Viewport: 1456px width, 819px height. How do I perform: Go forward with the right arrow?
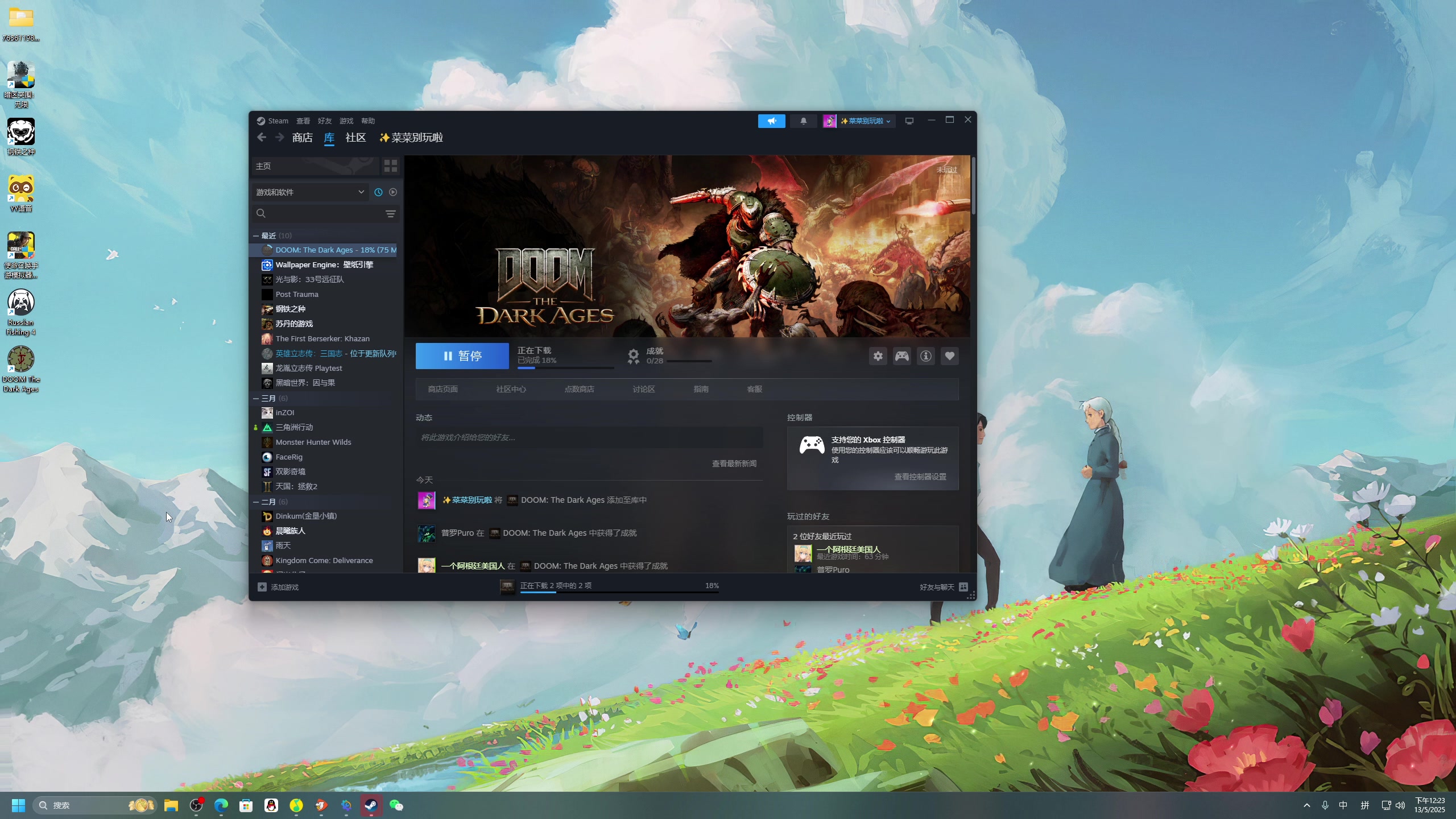(x=279, y=137)
